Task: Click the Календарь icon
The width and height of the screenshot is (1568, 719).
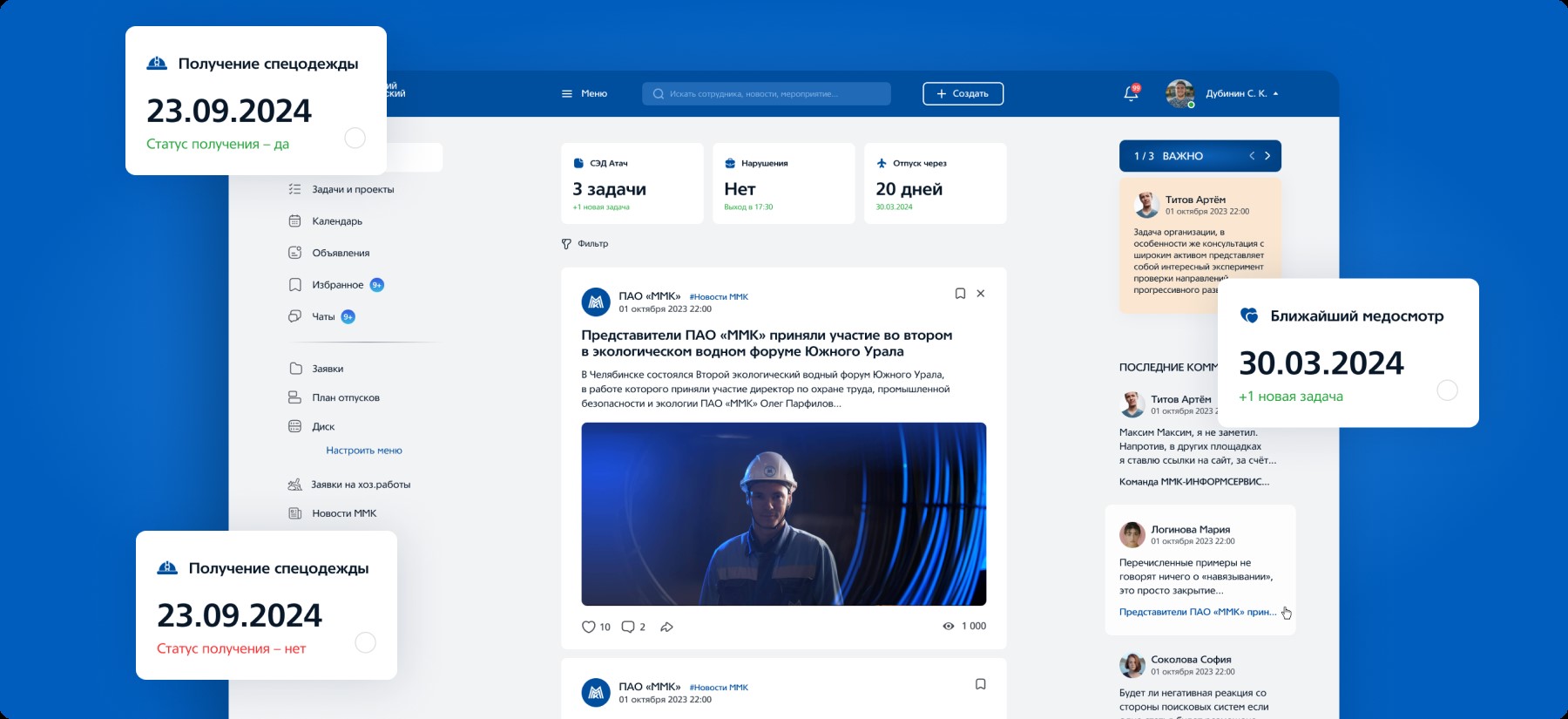Action: point(294,221)
